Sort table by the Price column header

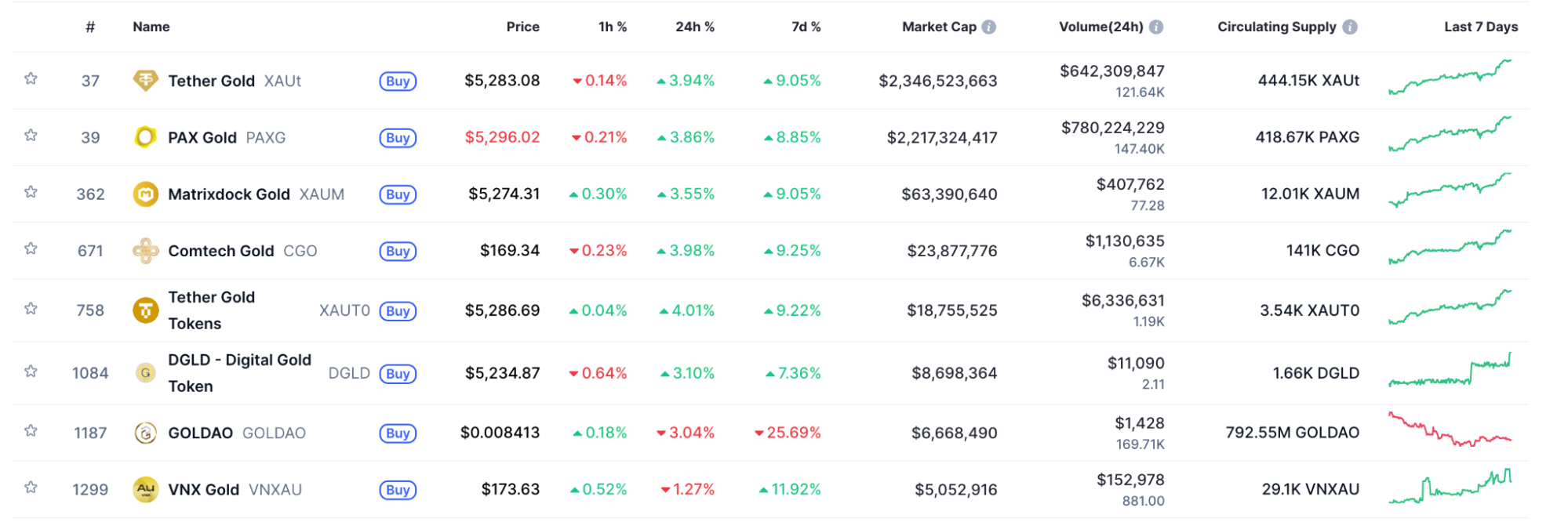522,27
